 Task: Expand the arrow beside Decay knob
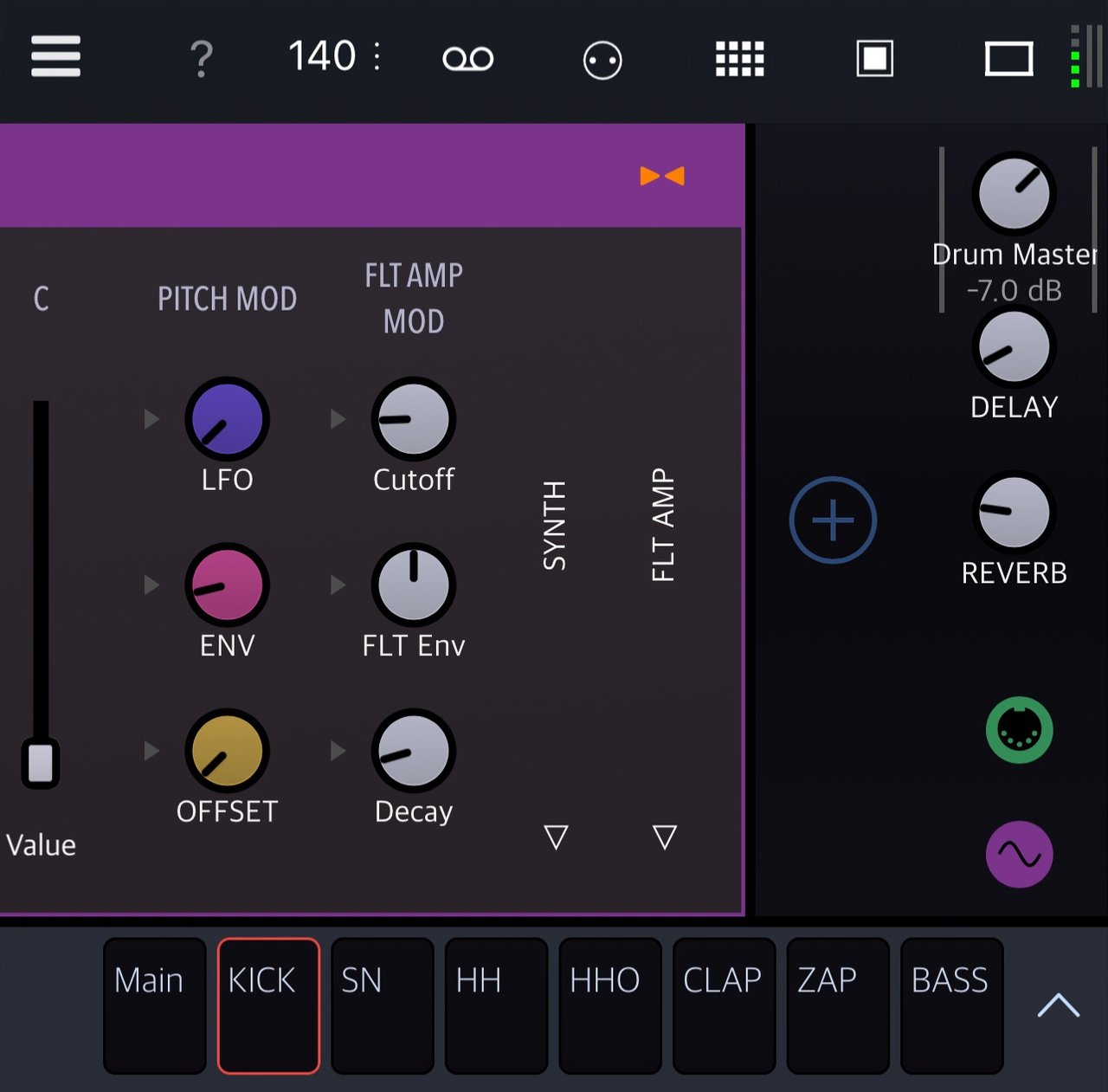coord(338,750)
